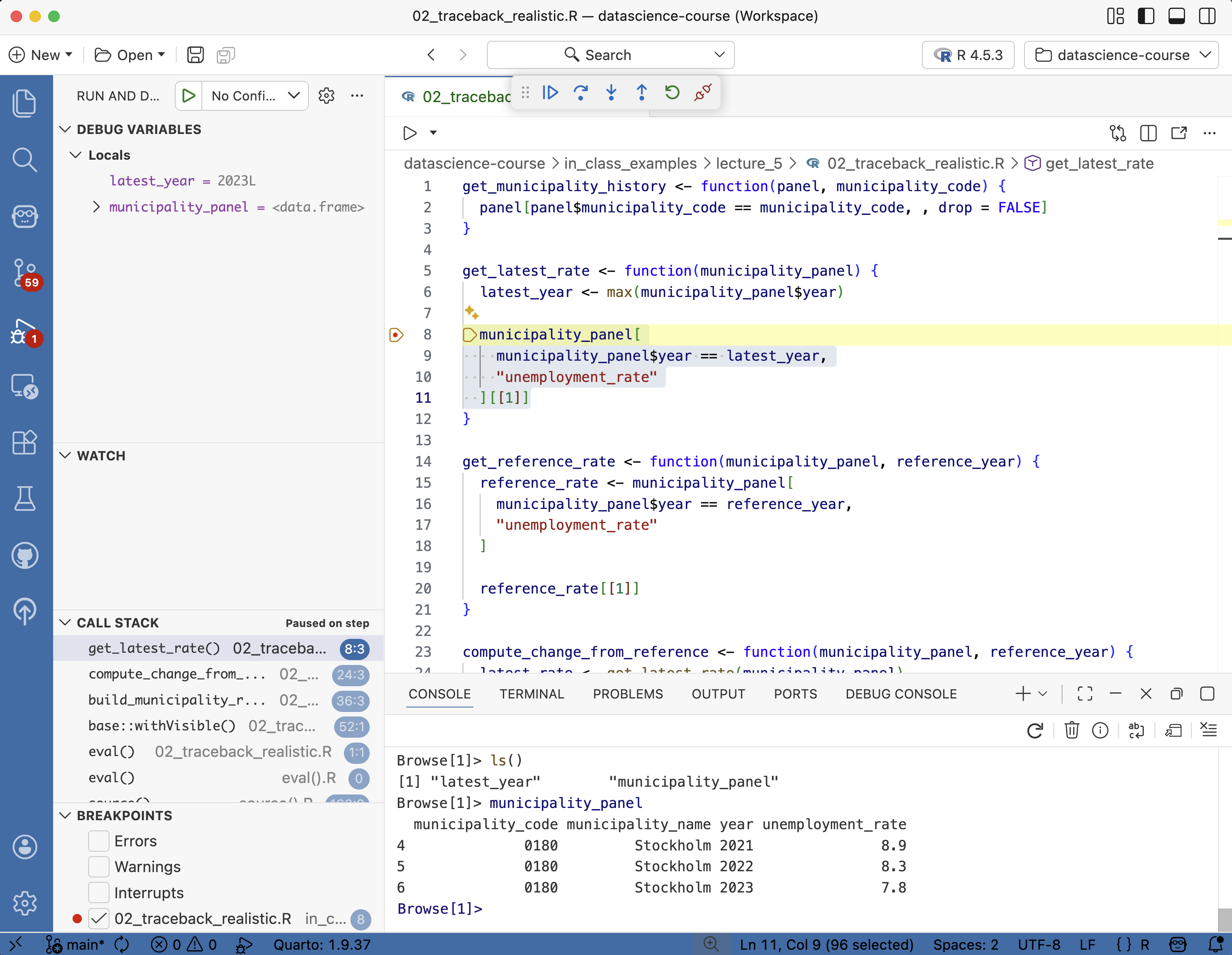Image resolution: width=1232 pixels, height=955 pixels.
Task: Click the debug Continue button
Action: pos(550,92)
